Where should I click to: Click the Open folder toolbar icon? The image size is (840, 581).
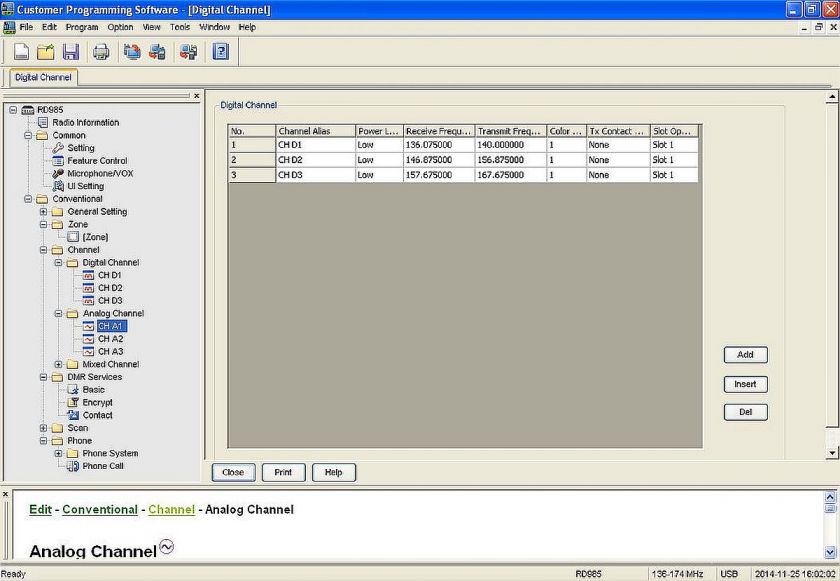pos(46,51)
